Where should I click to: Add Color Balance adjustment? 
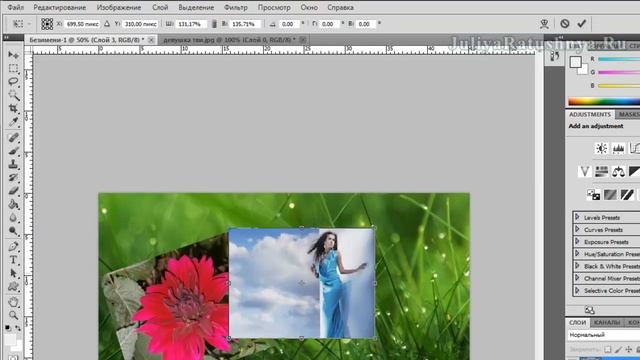point(618,171)
